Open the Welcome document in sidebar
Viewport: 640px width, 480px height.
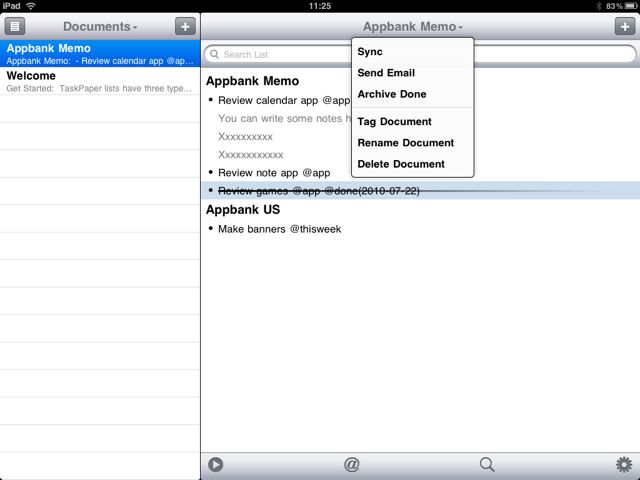point(100,81)
